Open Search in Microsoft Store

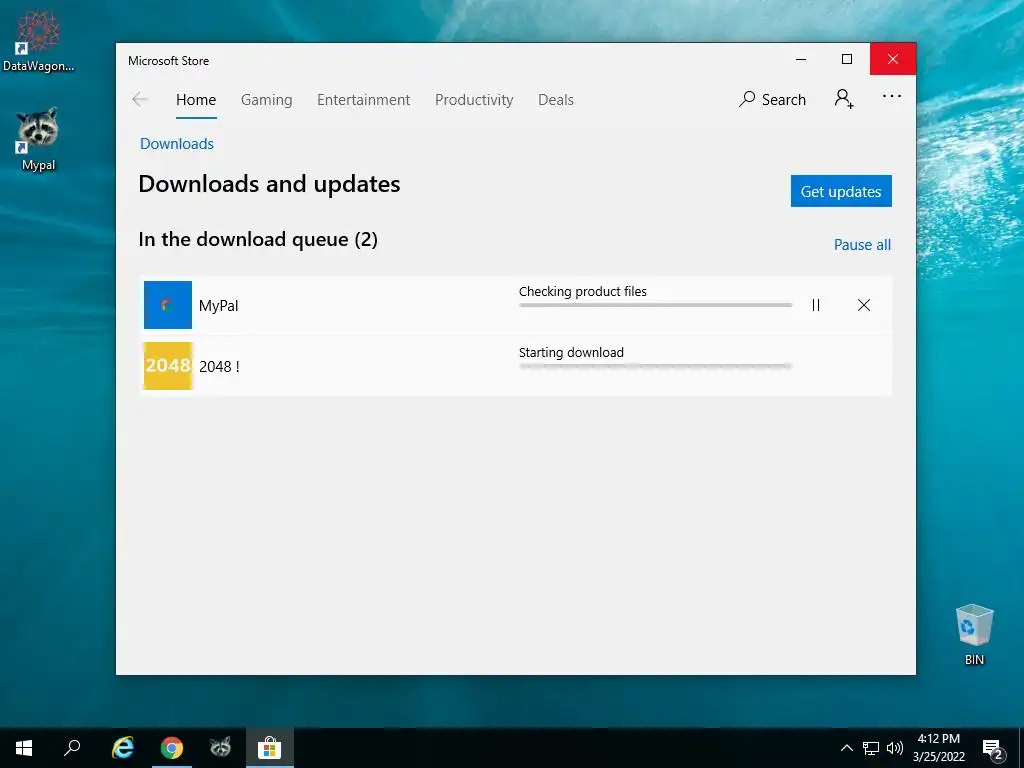[773, 99]
